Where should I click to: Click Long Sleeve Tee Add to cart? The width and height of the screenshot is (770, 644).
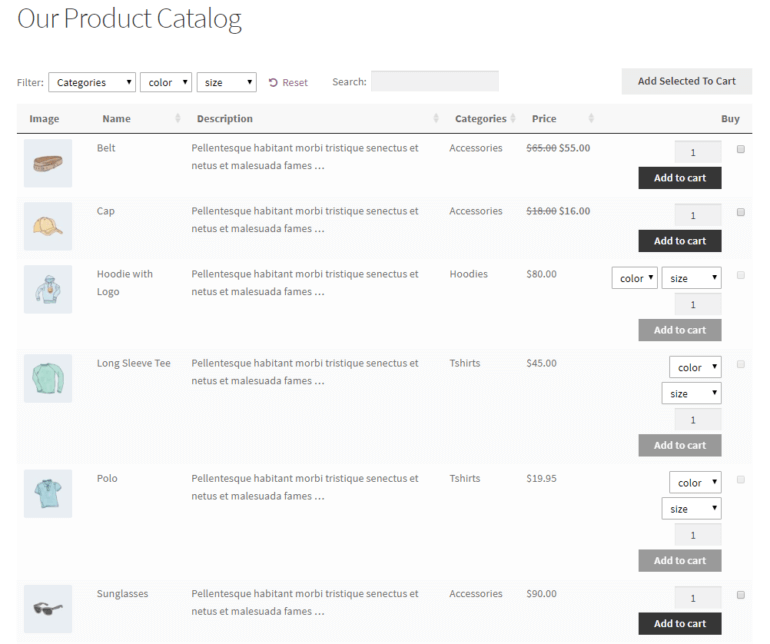tap(680, 445)
